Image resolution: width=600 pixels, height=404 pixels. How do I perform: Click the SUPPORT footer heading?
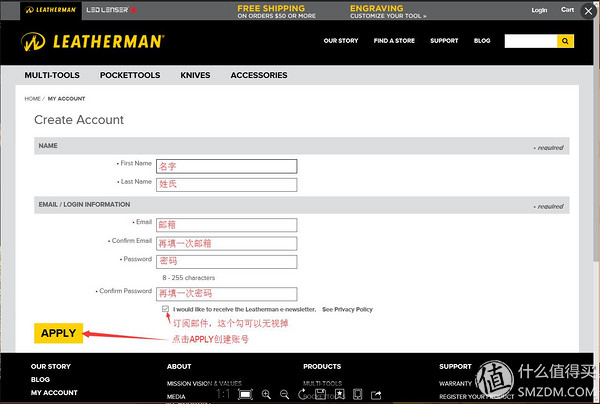click(x=455, y=366)
